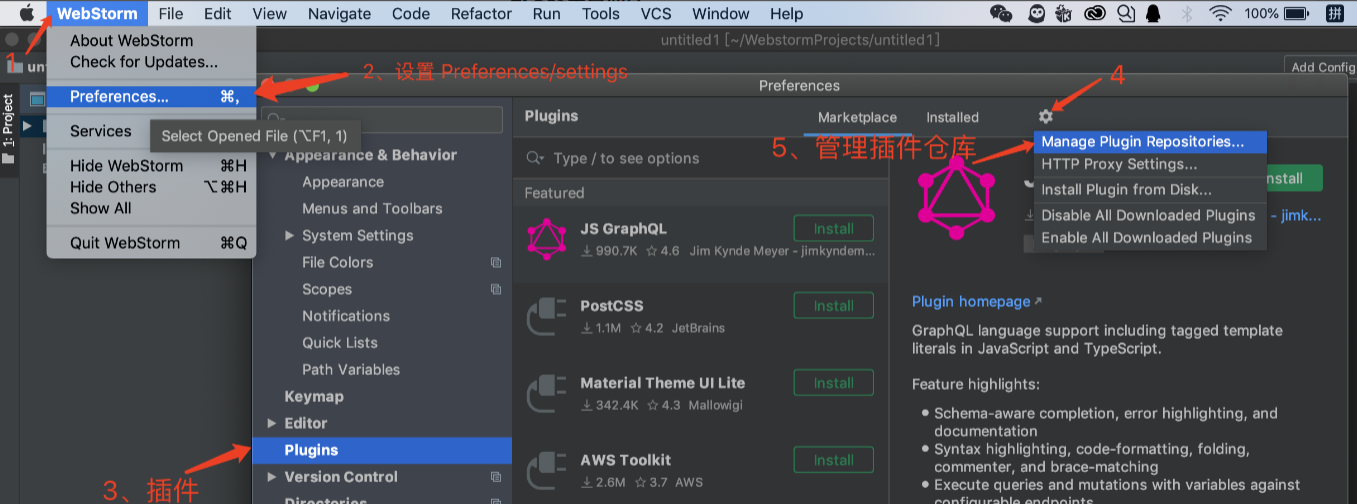Open the WebStorm application menu

[x=97, y=13]
